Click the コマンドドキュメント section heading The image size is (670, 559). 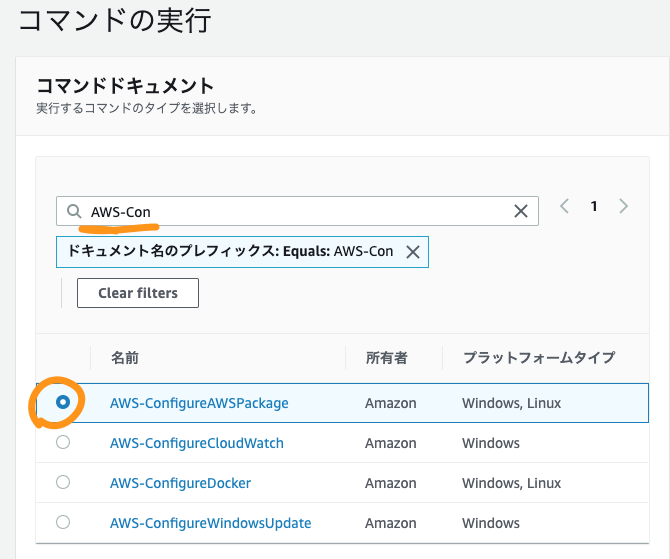125,86
